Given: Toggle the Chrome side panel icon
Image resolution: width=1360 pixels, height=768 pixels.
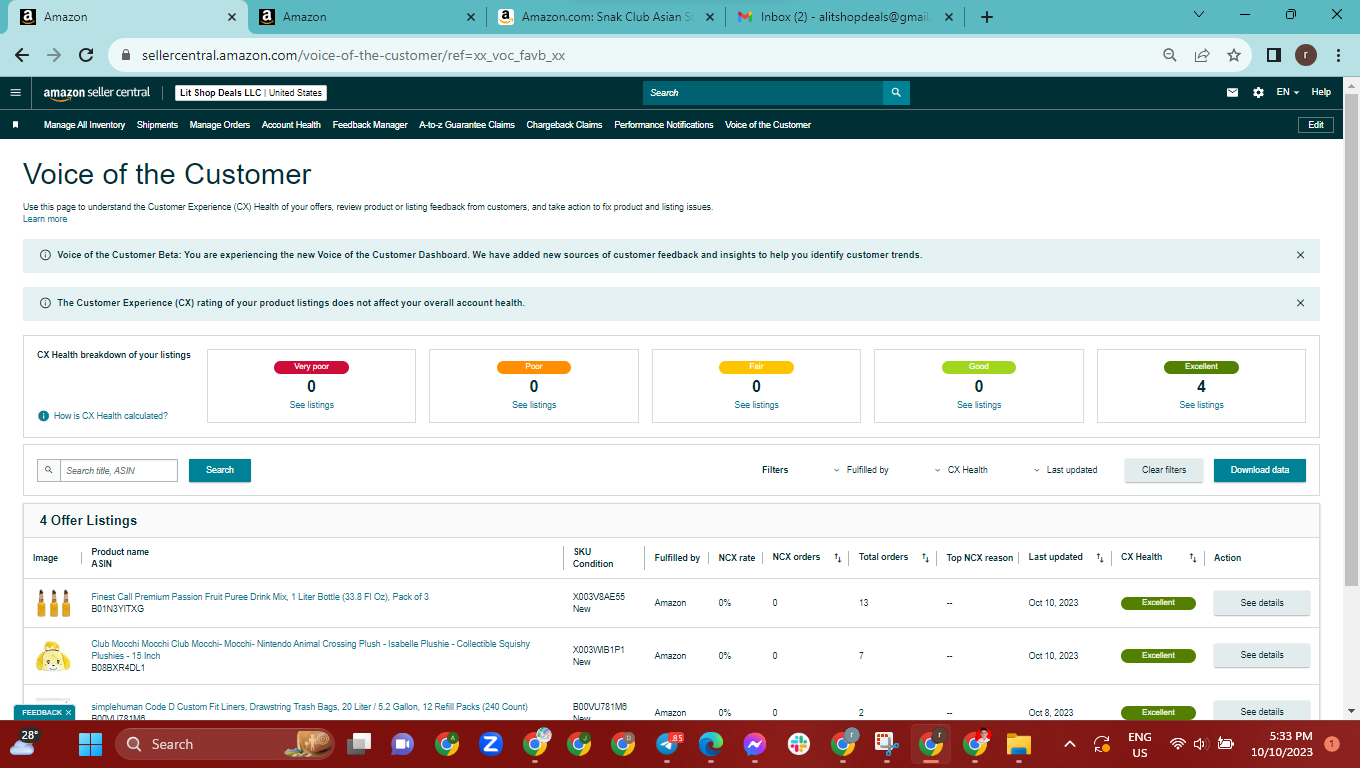Looking at the screenshot, I should point(1274,55).
